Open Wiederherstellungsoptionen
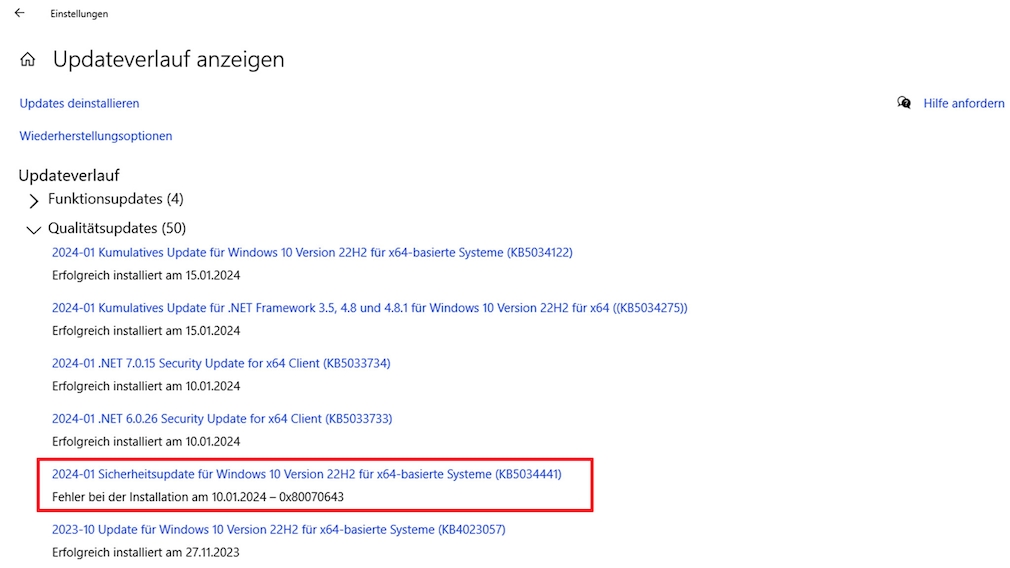Viewport: 1010px width, 568px height. [96, 136]
